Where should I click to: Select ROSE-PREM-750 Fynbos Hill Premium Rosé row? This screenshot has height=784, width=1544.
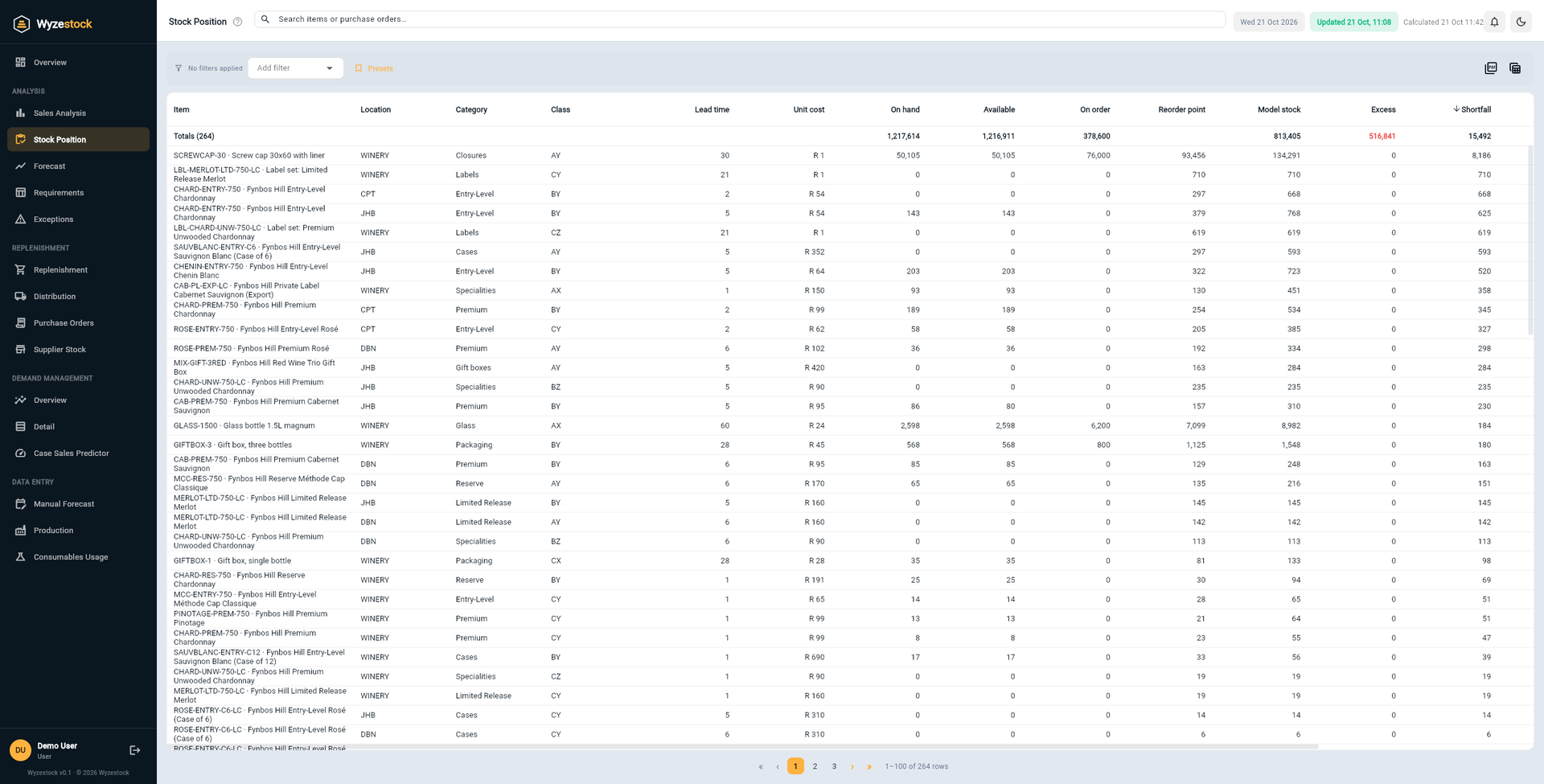(x=848, y=348)
